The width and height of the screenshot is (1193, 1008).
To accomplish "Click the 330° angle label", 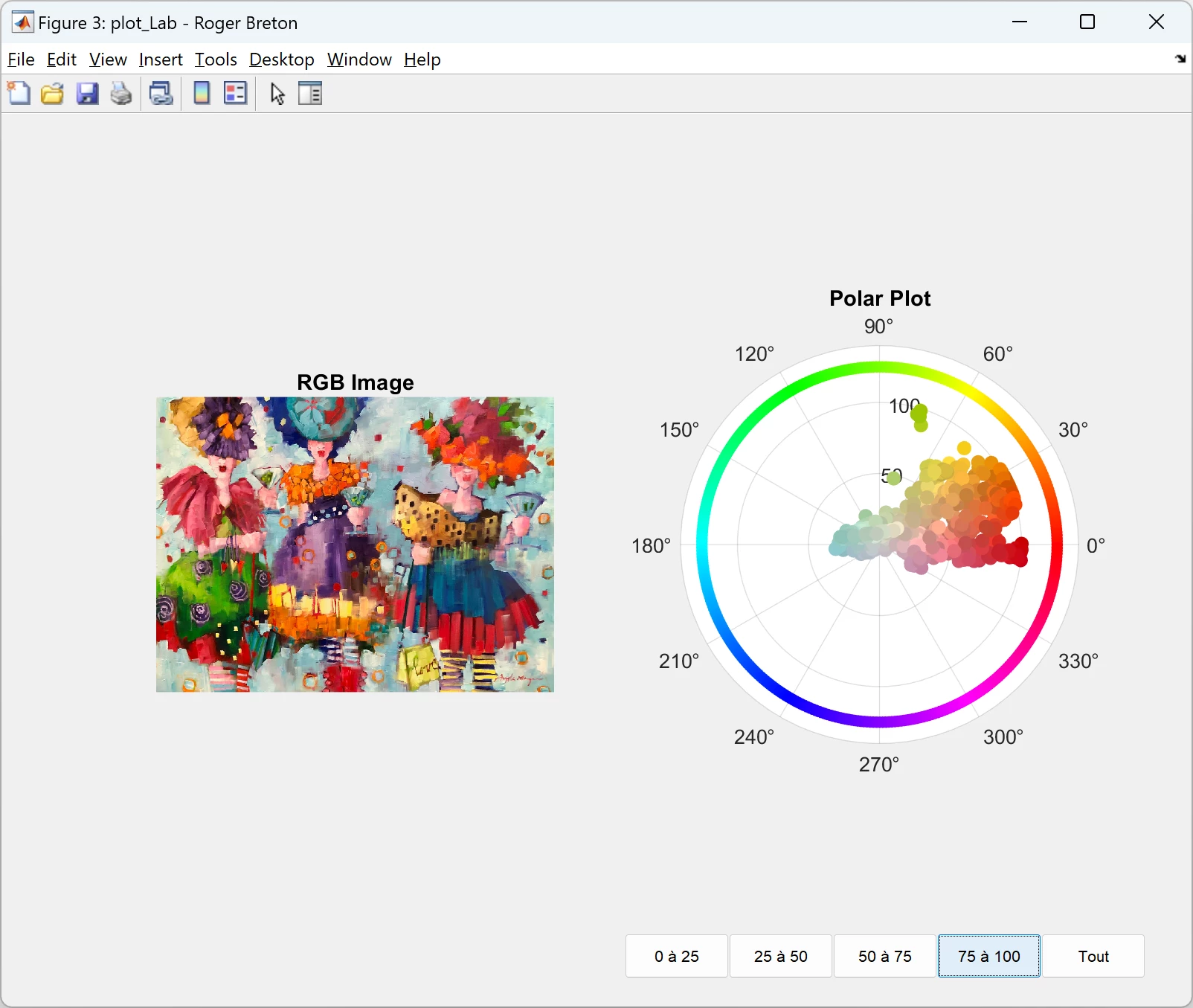I will (x=1078, y=661).
